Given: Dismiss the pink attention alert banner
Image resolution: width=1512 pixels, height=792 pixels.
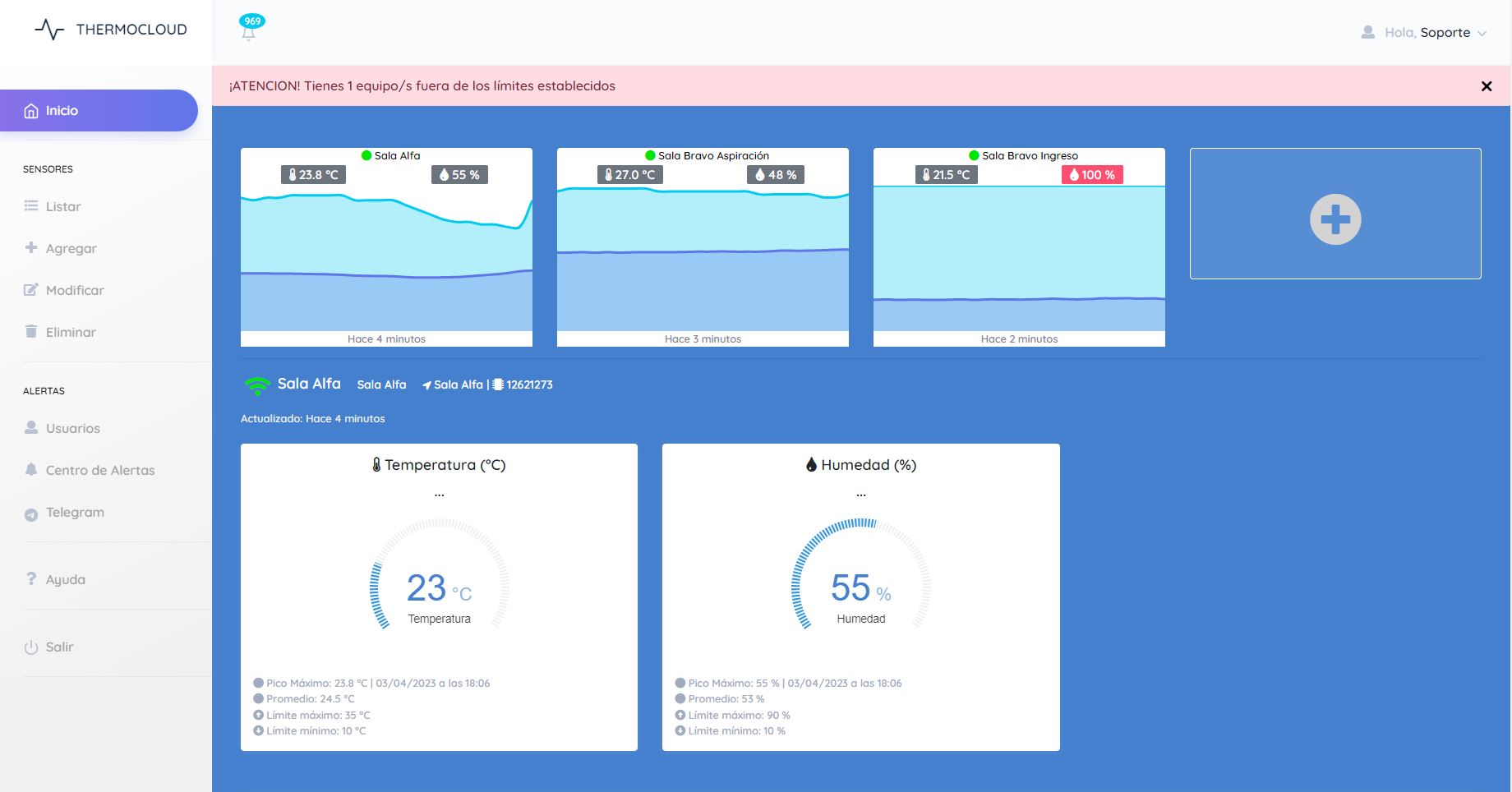Looking at the screenshot, I should (x=1486, y=86).
